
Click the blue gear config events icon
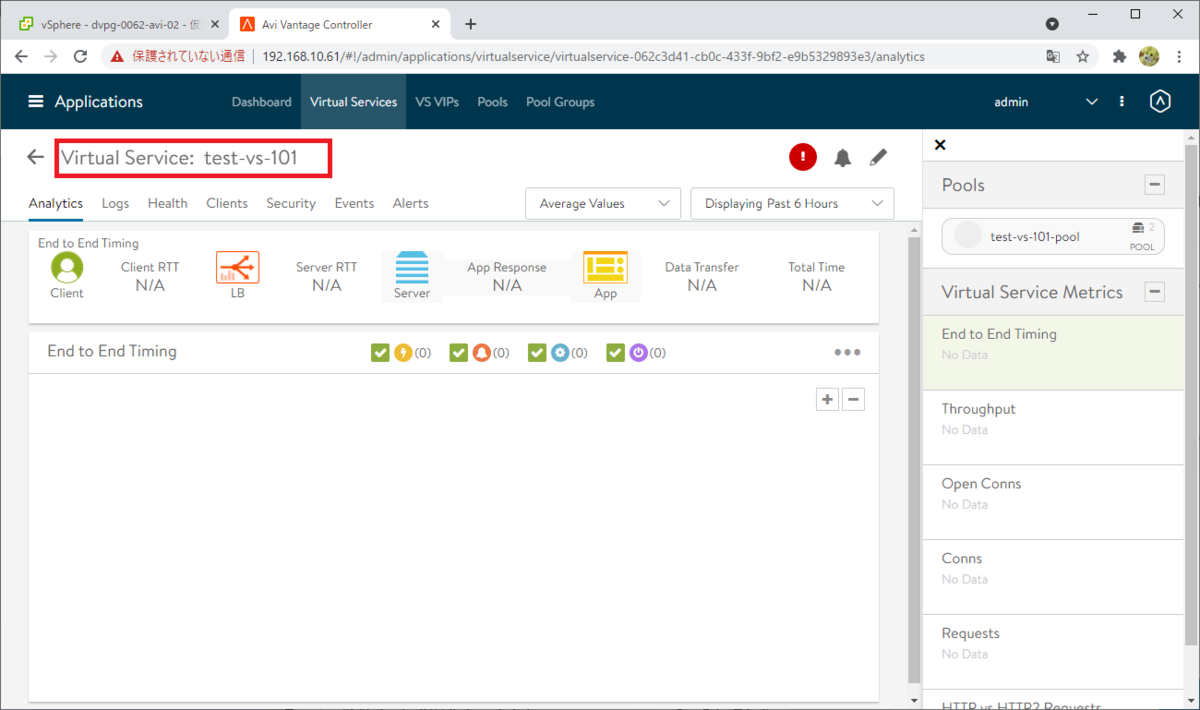[x=560, y=352]
